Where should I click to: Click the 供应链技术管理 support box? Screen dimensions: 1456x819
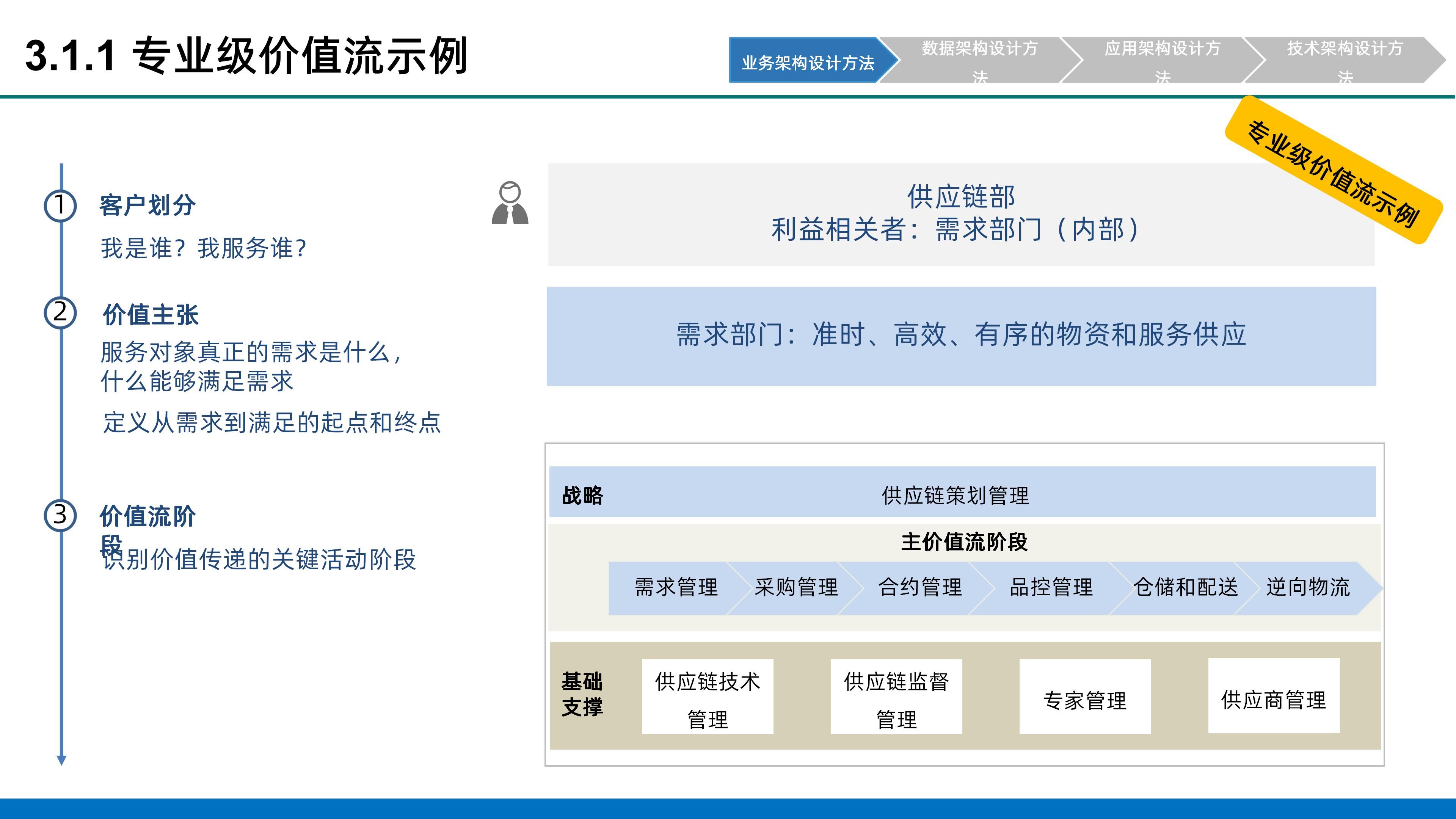point(708,697)
